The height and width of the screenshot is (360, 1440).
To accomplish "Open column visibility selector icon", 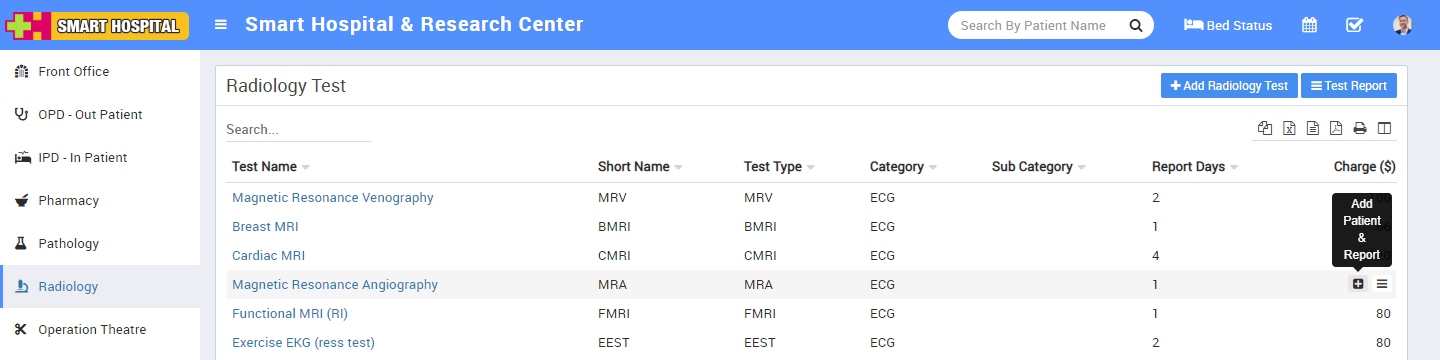I will [1384, 128].
